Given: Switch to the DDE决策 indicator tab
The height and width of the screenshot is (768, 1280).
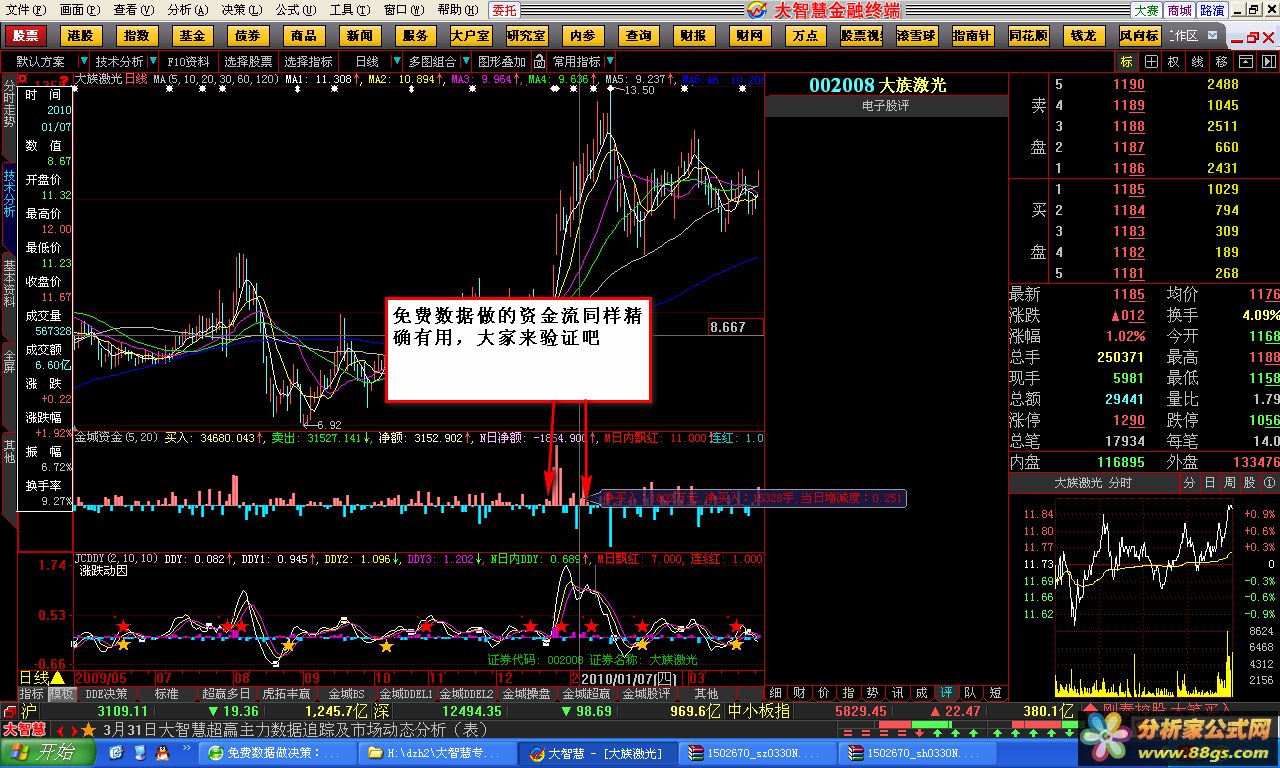Looking at the screenshot, I should point(107,693).
